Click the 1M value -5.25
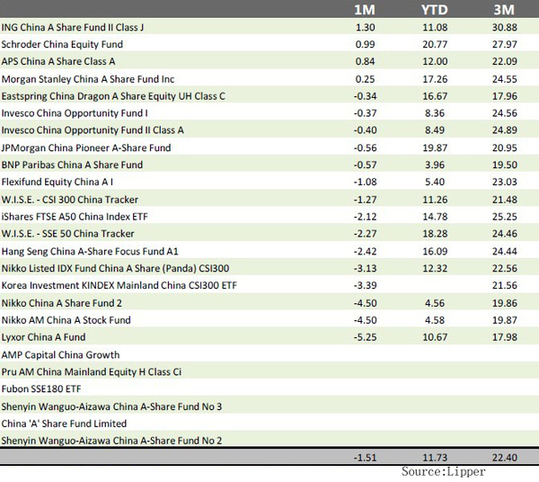The width and height of the screenshot is (539, 482). pyautogui.click(x=365, y=337)
